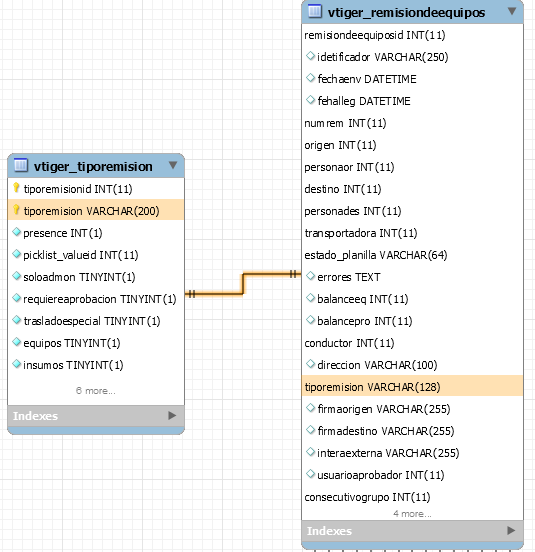Select the consecutivogrupo INT(11) column
The image size is (535, 552).
[x=412, y=497]
